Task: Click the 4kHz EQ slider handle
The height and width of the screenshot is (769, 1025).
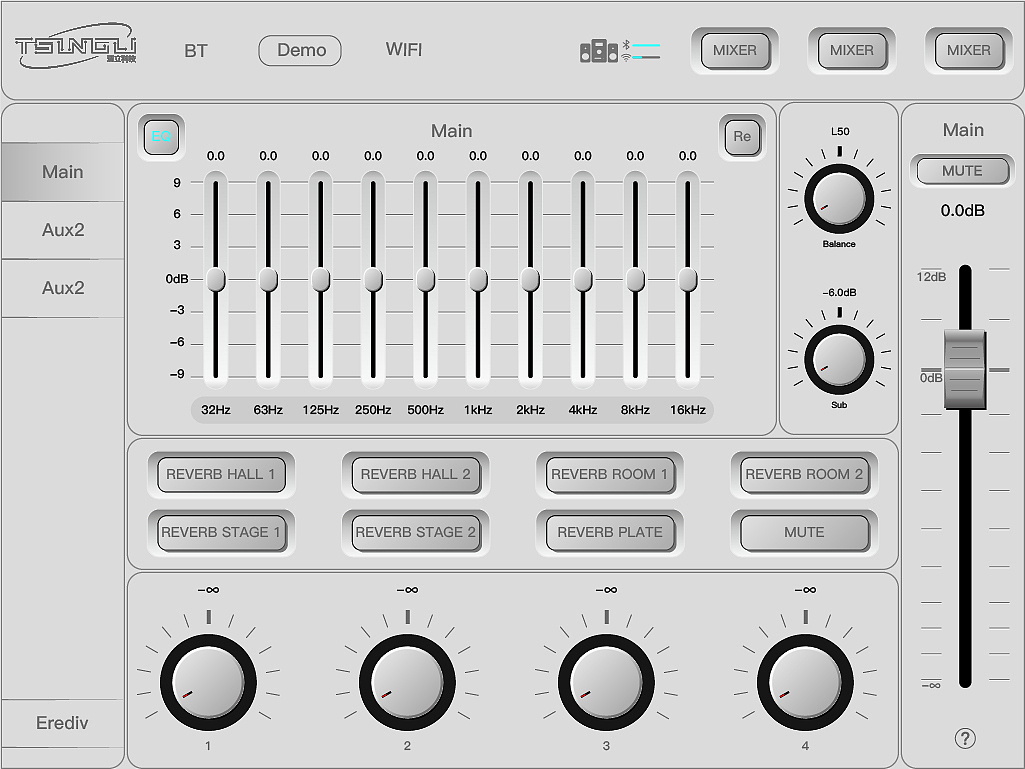Action: tap(582, 280)
